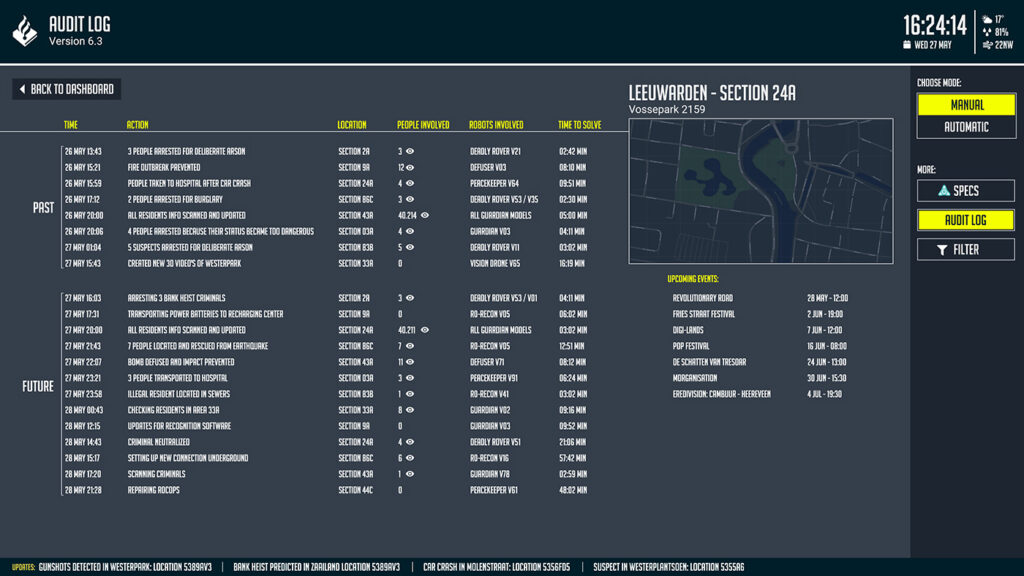This screenshot has width=1024, height=576.
Task: Select the calendar icon beside Wed 27 May
Action: tap(906, 44)
